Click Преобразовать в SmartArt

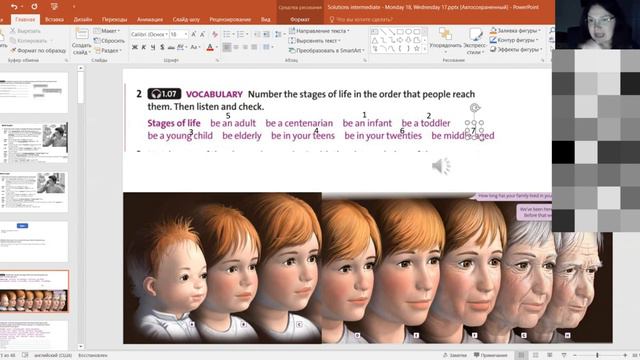(326, 50)
